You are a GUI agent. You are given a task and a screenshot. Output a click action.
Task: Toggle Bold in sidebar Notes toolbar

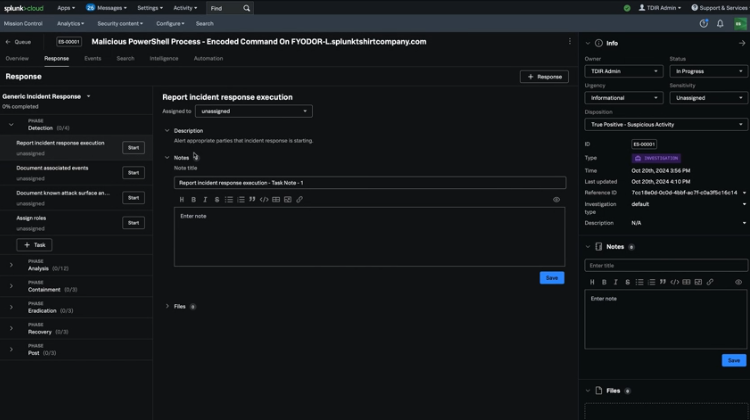pos(604,282)
